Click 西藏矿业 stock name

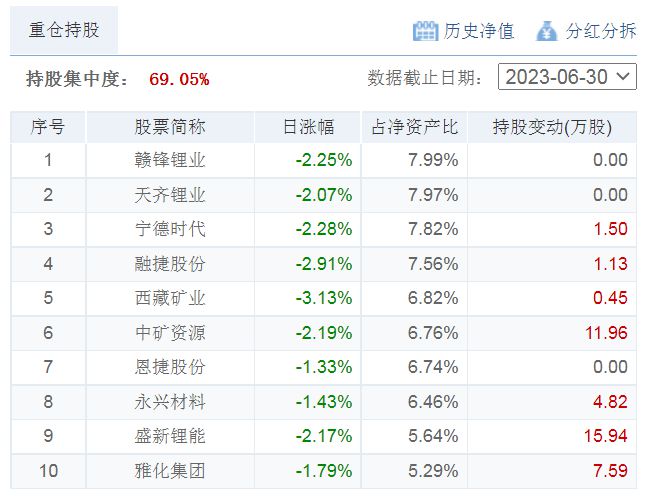(x=170, y=298)
